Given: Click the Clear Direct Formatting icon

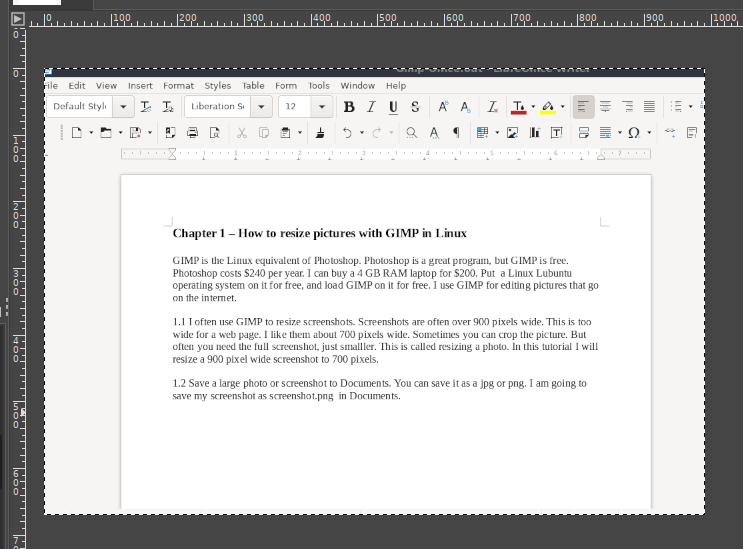Looking at the screenshot, I should pos(492,107).
